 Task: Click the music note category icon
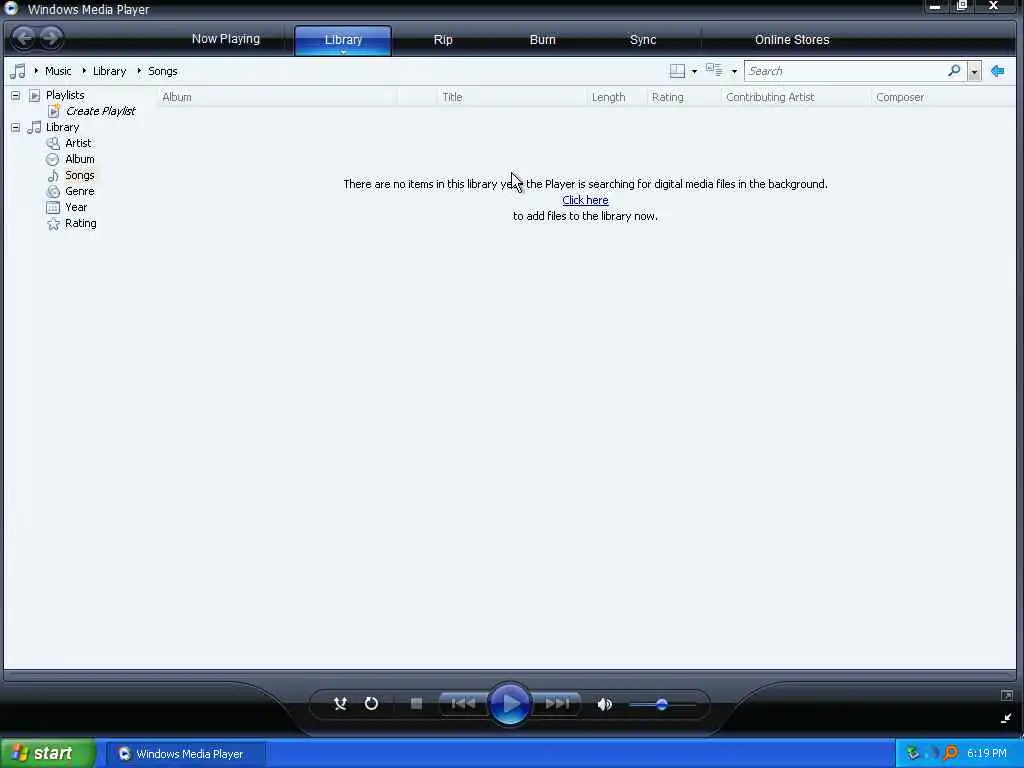point(18,71)
